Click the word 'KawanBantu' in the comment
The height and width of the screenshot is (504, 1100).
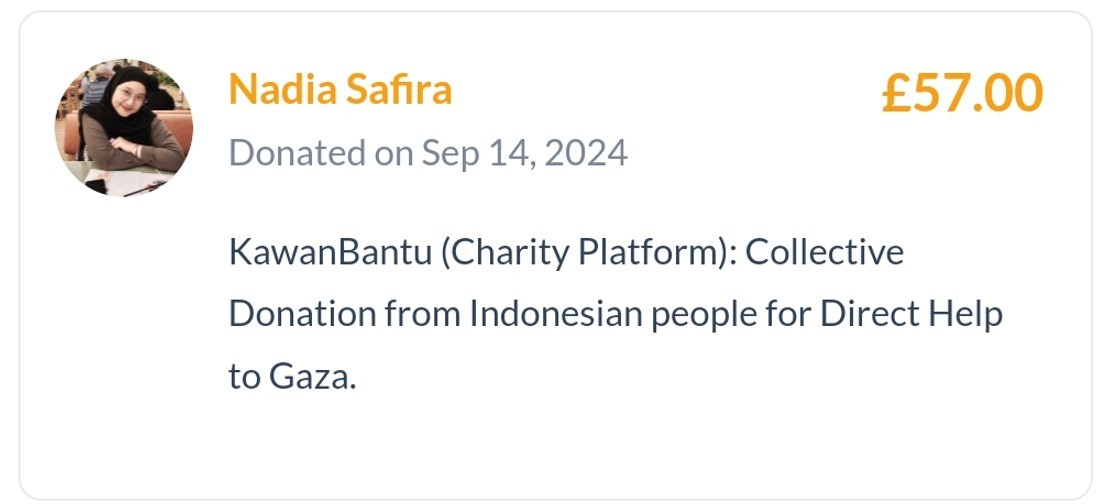click(329, 252)
